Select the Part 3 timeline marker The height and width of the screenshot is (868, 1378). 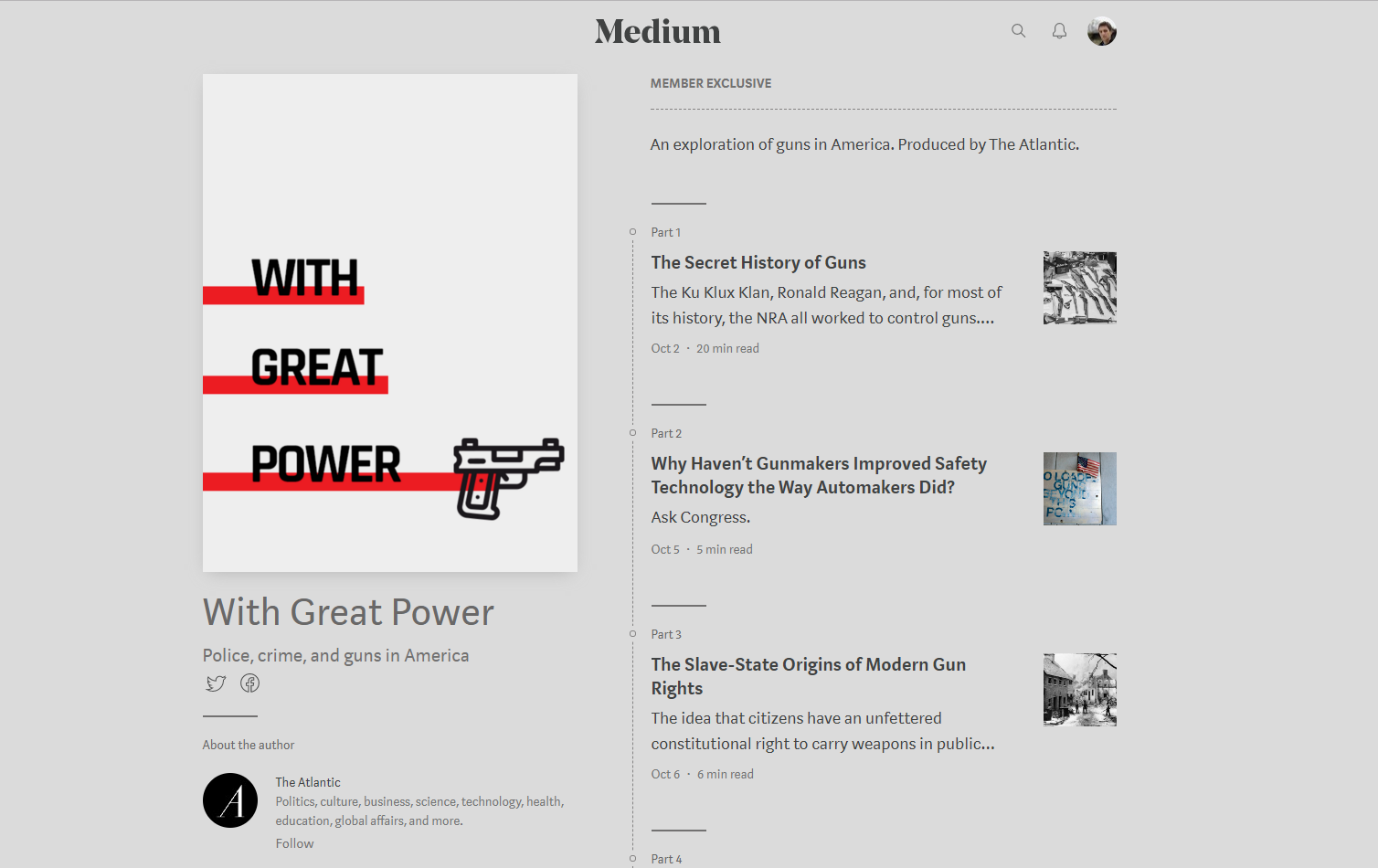click(x=632, y=634)
